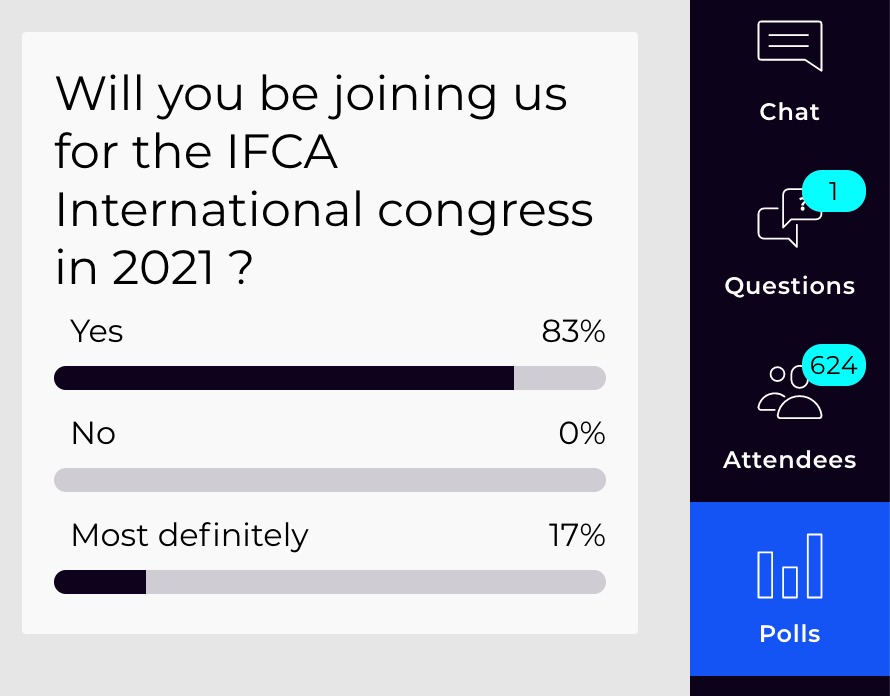Click the Questions badge showing 1
This screenshot has height=696, width=890.
tap(833, 191)
